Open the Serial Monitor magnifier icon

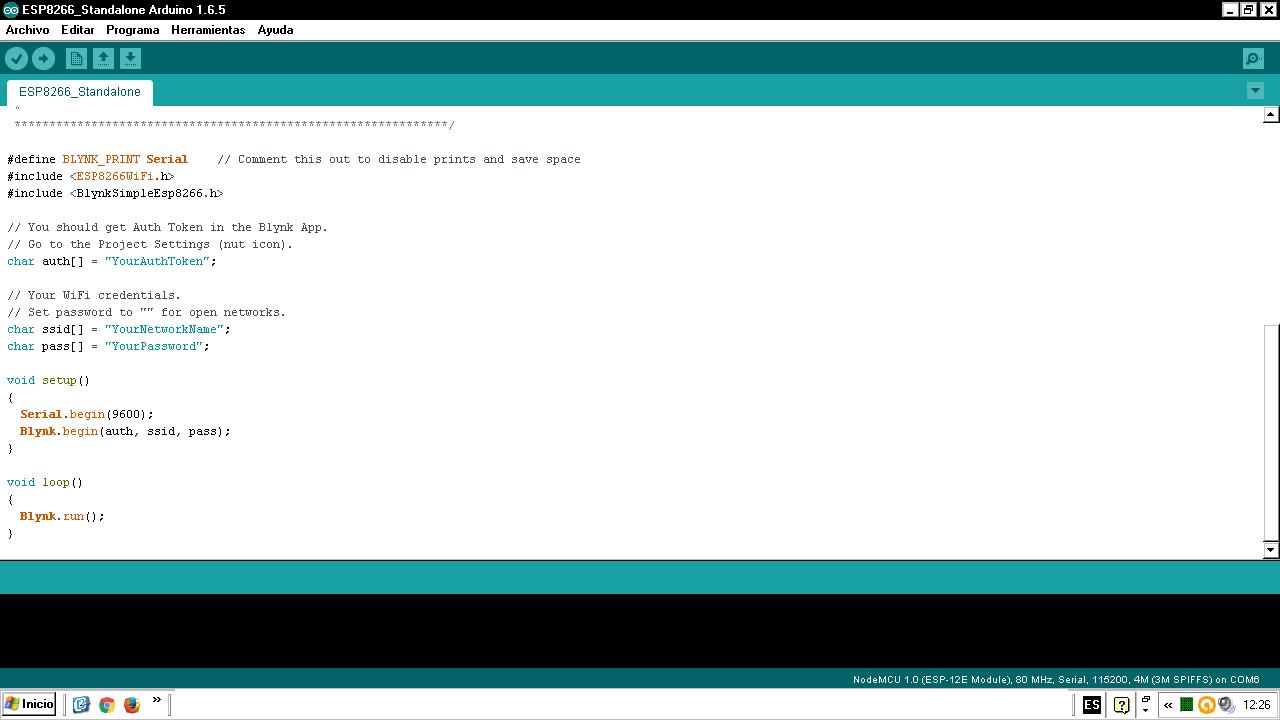pyautogui.click(x=1253, y=58)
